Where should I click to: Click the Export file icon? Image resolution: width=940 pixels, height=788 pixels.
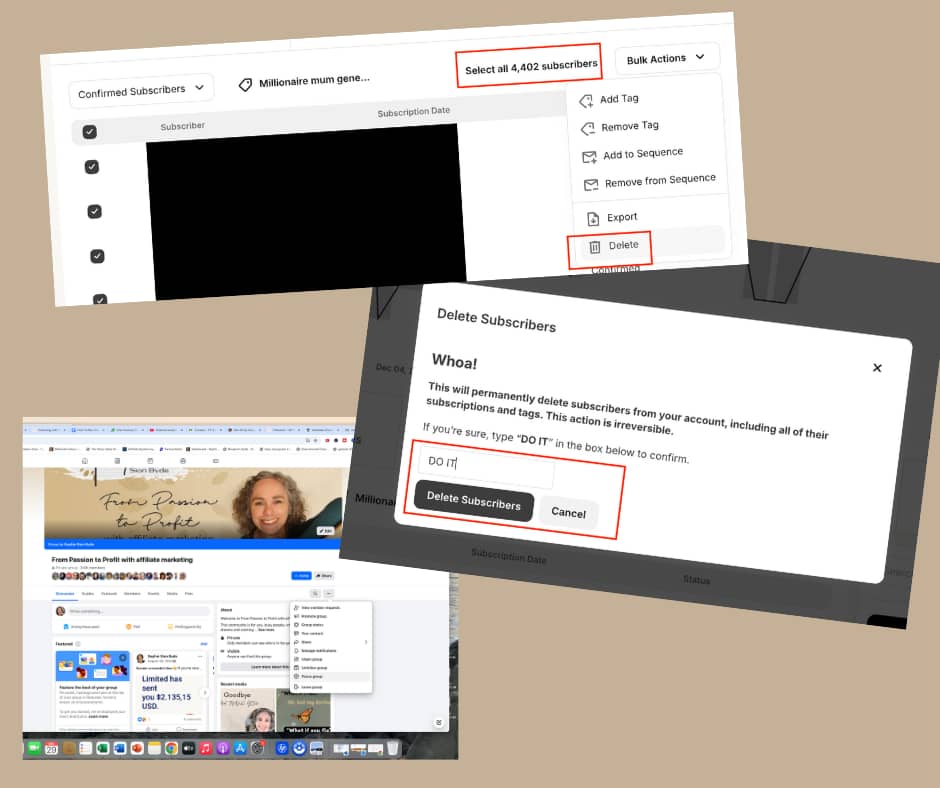(592, 218)
